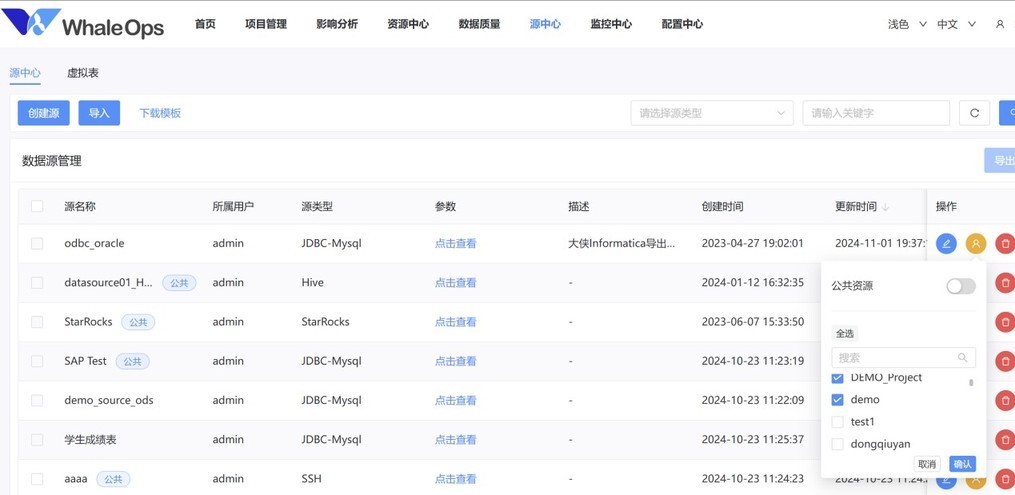Image resolution: width=1015 pixels, height=495 pixels.
Task: Click the edit icon for odbc_oracle
Action: tap(946, 244)
